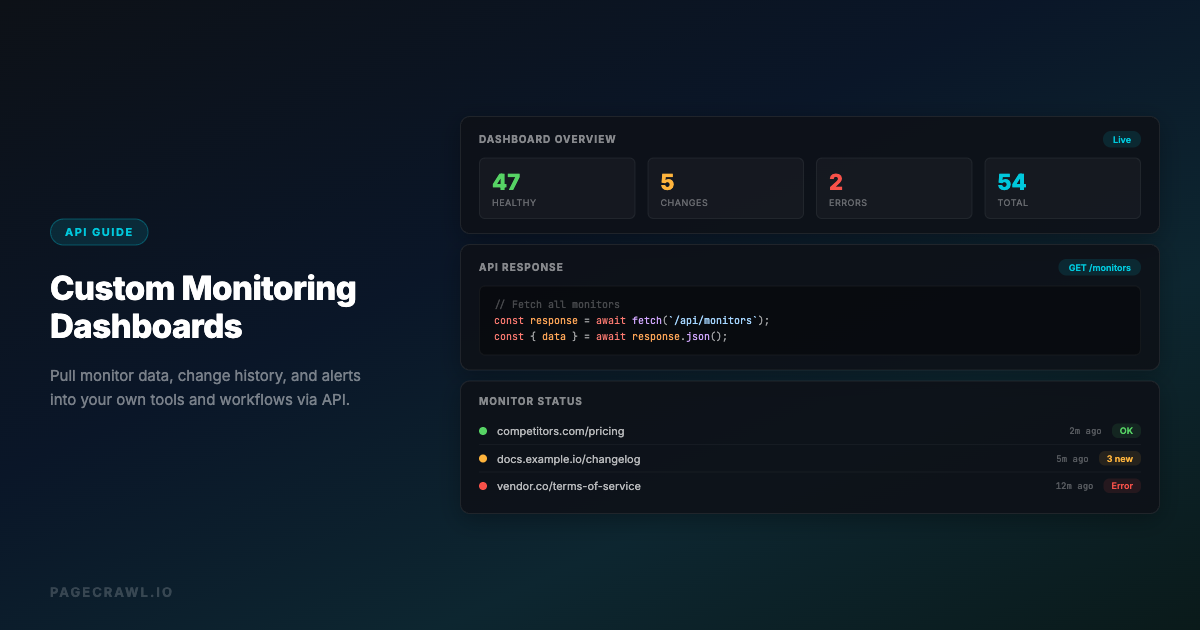Click the competitors.com/pricing monitor entry
1200x630 pixels.
(562, 431)
